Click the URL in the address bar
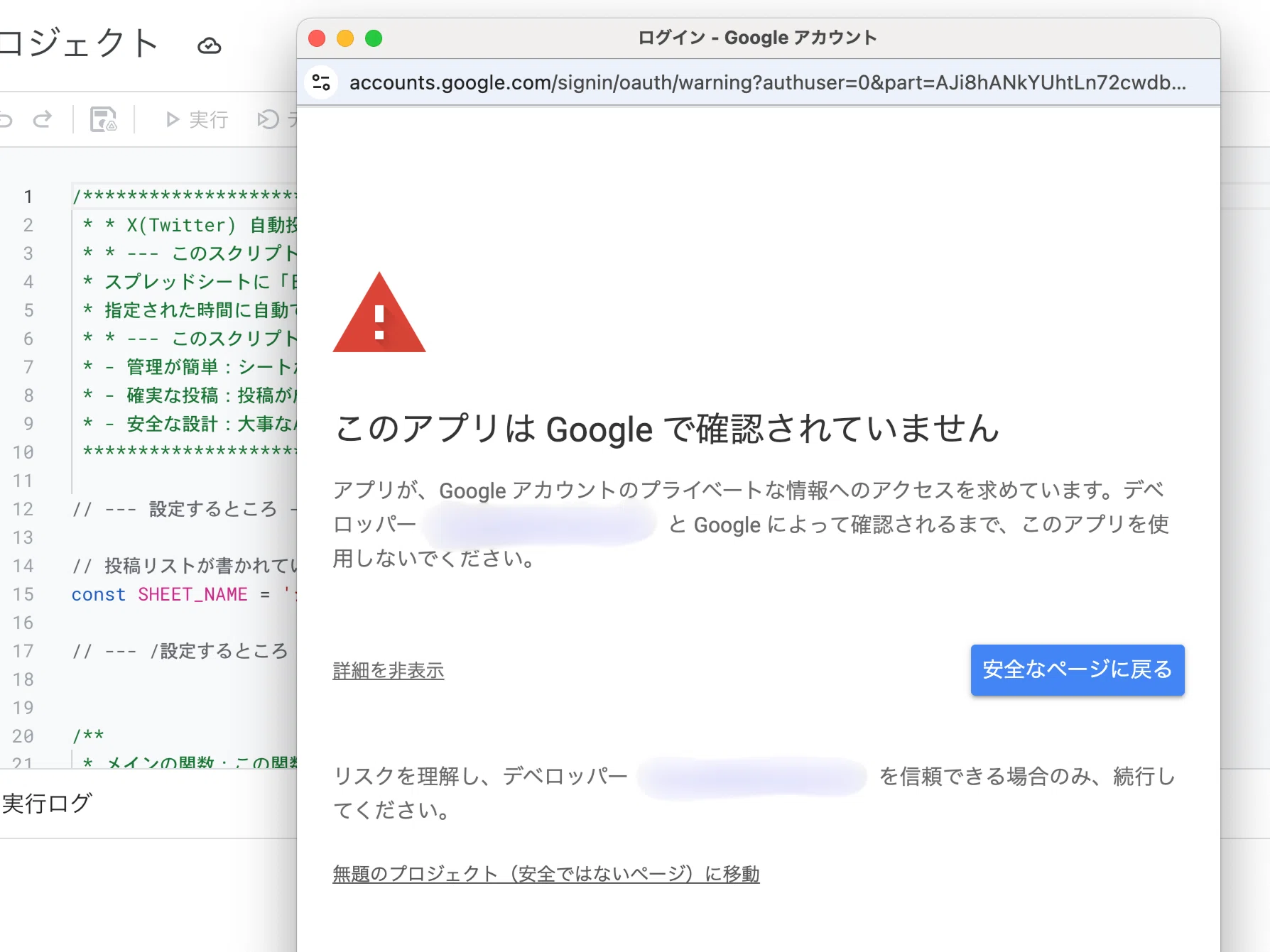Image resolution: width=1270 pixels, height=952 pixels. pyautogui.click(x=767, y=82)
